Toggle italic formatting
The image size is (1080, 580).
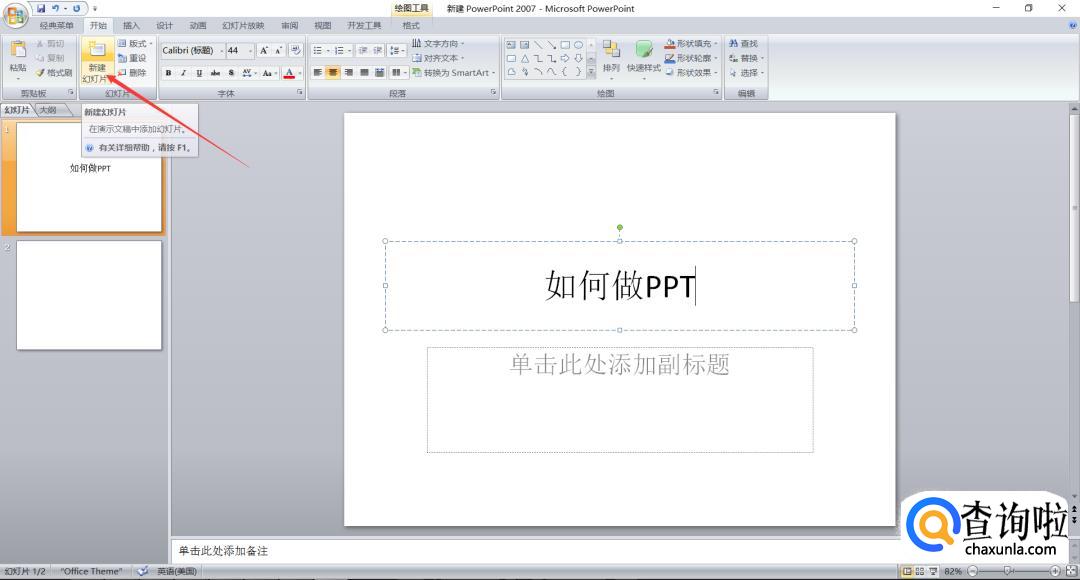(x=183, y=73)
